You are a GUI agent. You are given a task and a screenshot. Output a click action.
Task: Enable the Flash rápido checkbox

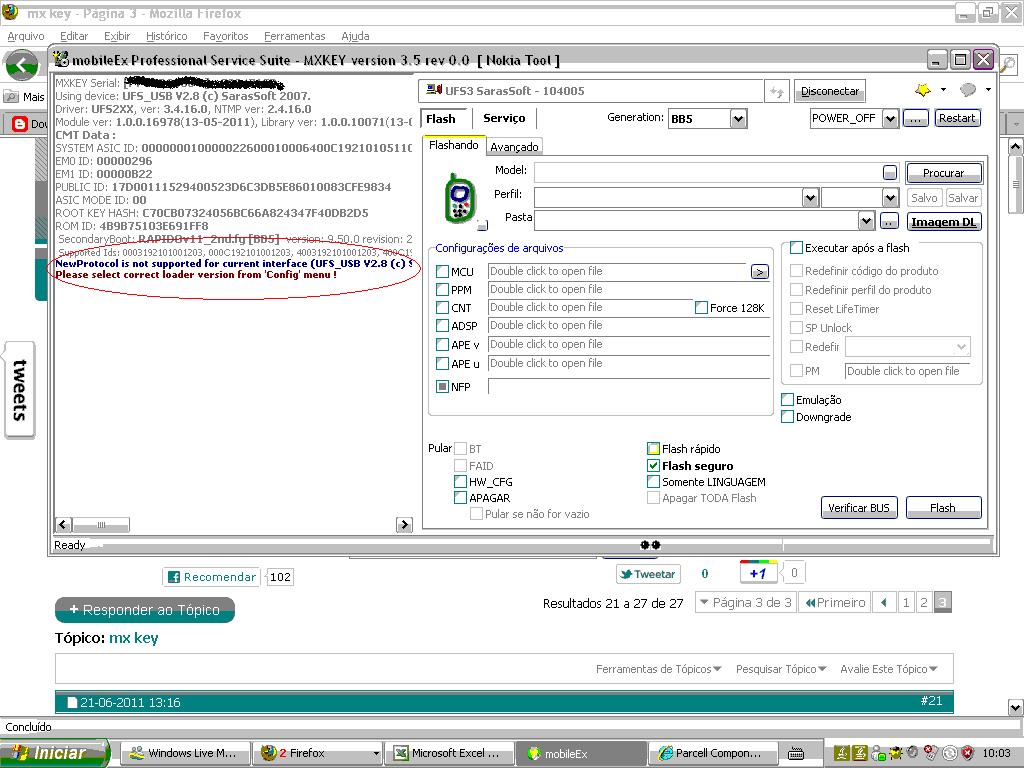[x=653, y=449]
